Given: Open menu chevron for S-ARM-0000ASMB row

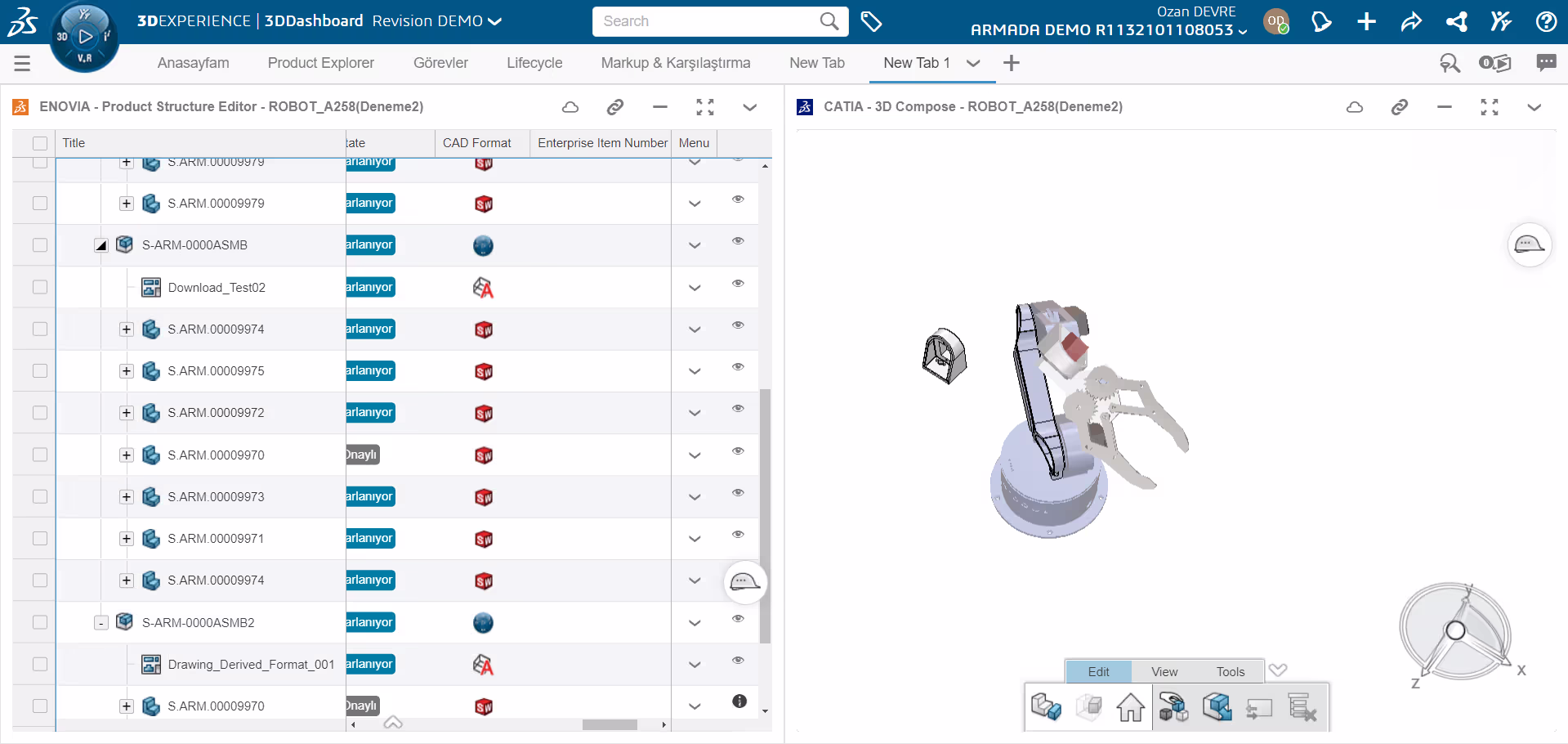Looking at the screenshot, I should 695,245.
